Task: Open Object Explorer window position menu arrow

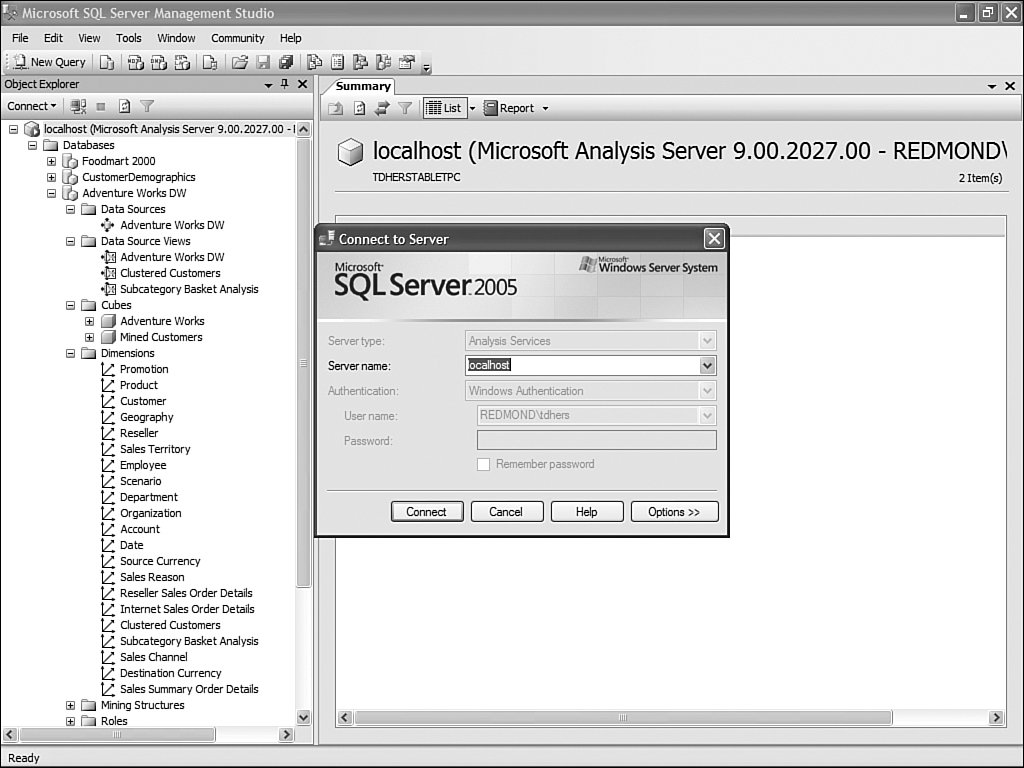Action: (x=268, y=85)
